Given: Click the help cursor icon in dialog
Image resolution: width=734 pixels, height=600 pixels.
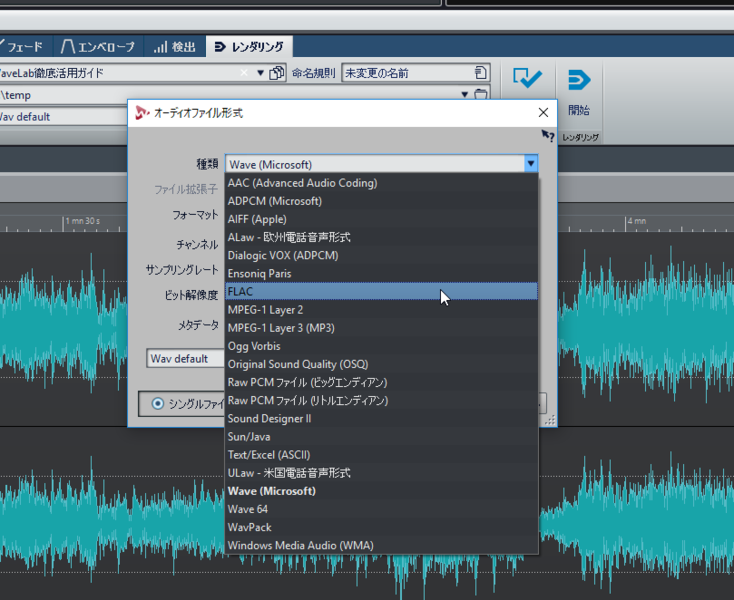Looking at the screenshot, I should (547, 136).
